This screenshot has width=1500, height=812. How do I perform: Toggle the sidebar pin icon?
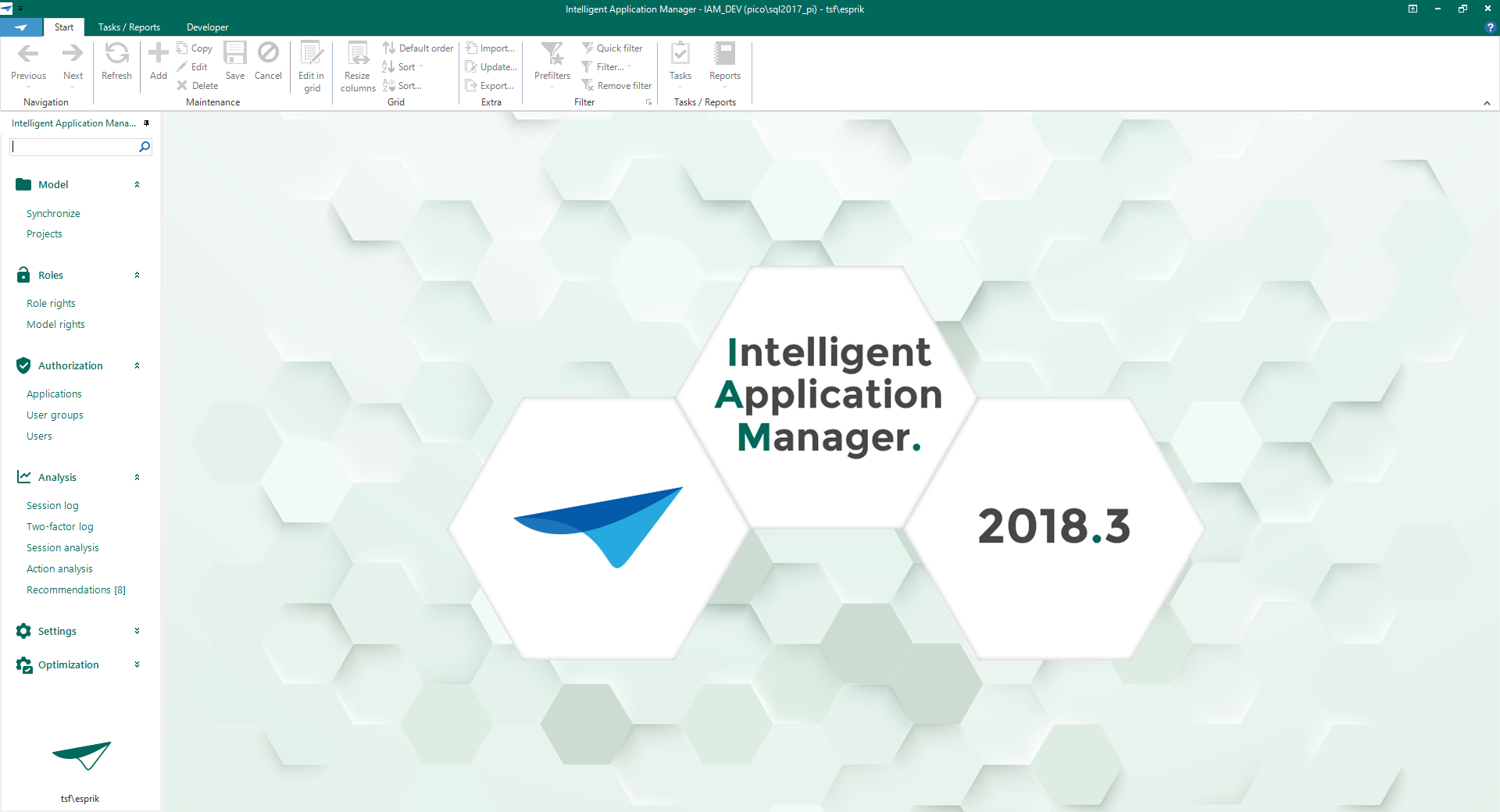[146, 123]
